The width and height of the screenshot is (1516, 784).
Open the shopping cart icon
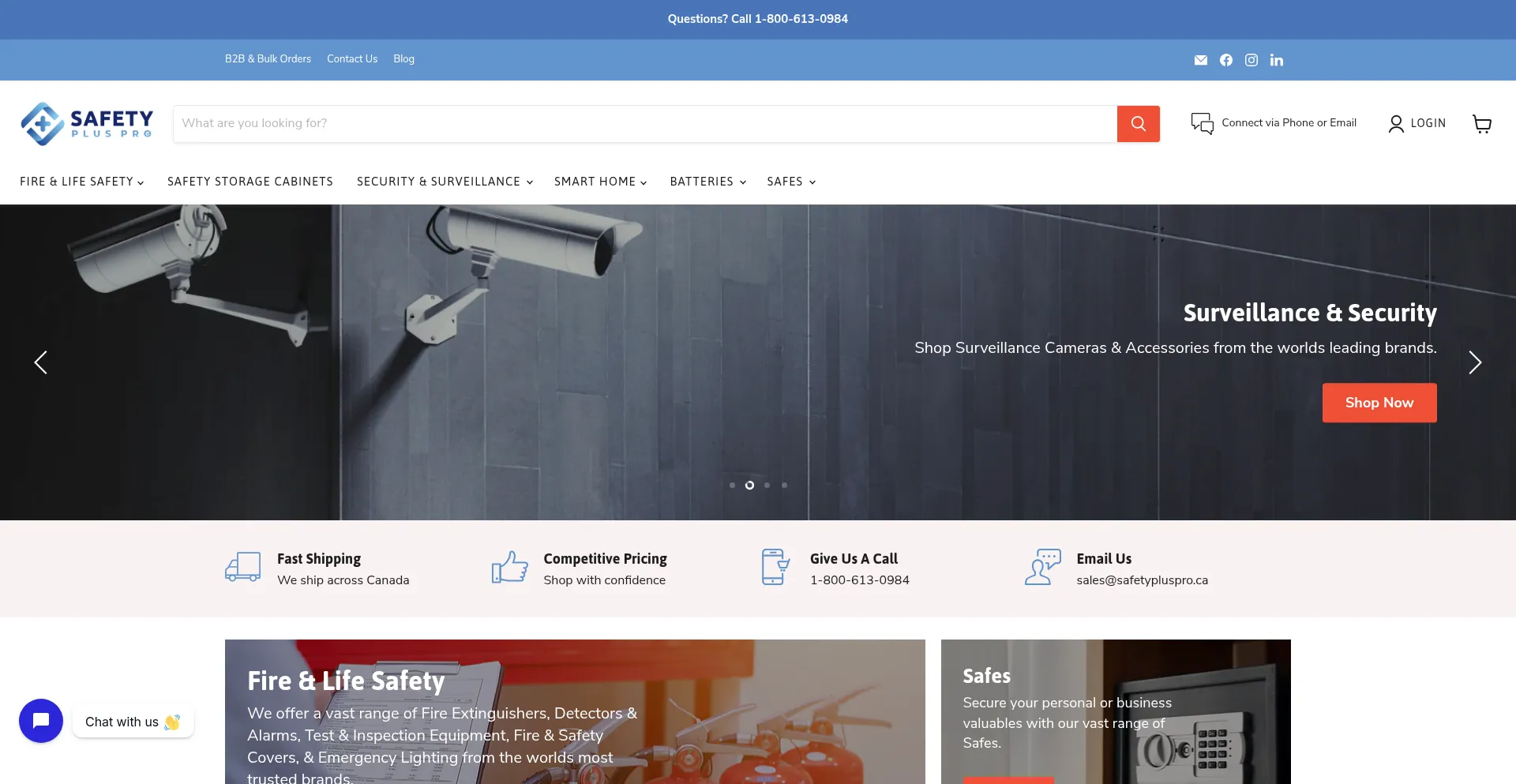(1481, 124)
